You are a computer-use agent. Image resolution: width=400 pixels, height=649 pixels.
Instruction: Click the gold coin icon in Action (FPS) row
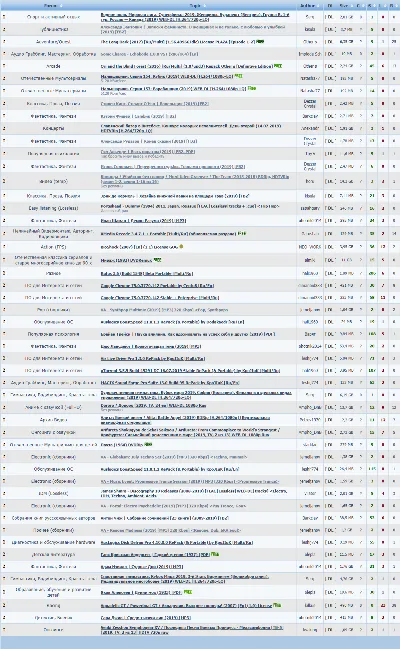click(x=181, y=247)
